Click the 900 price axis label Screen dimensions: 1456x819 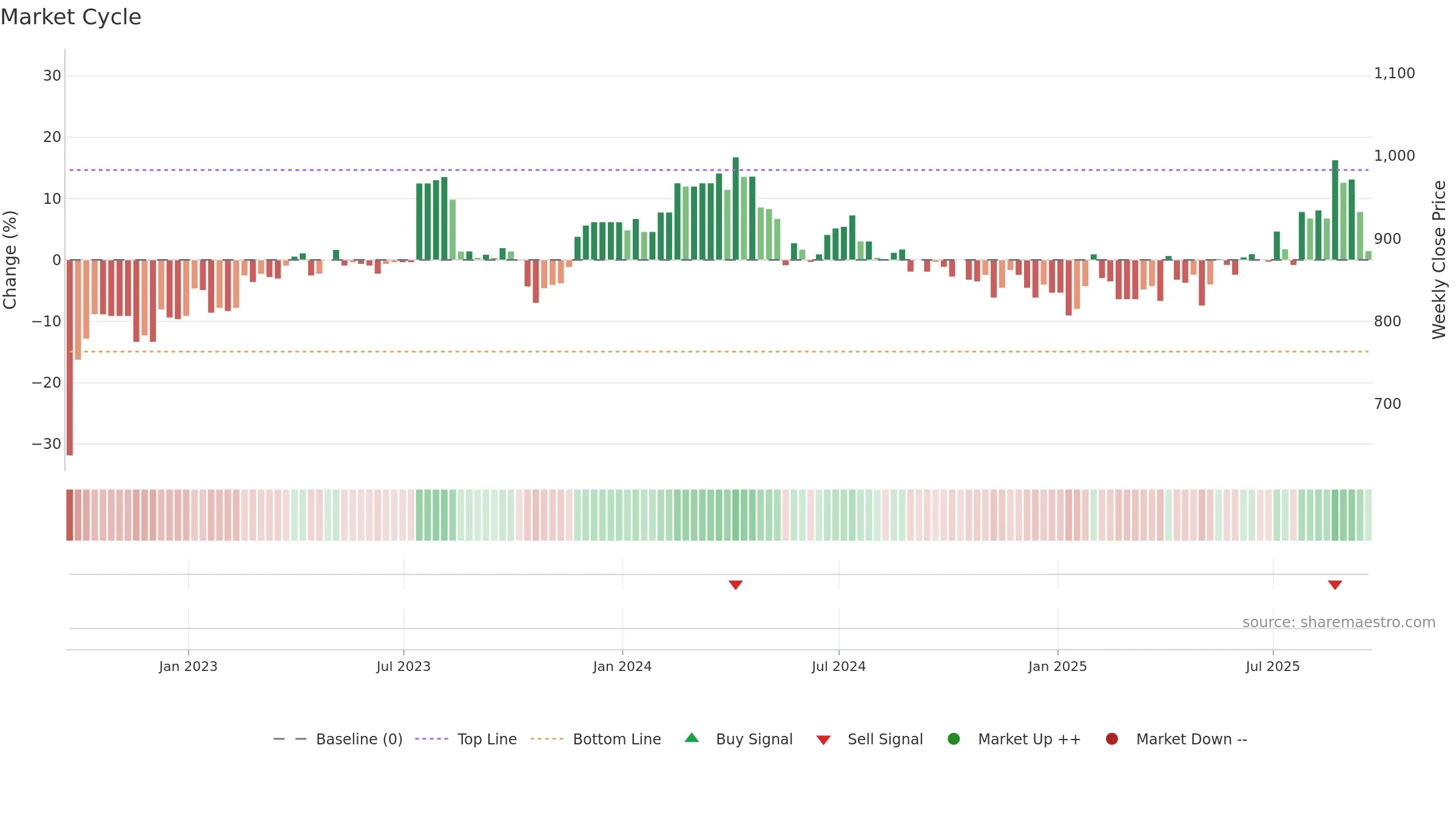coord(1387,239)
